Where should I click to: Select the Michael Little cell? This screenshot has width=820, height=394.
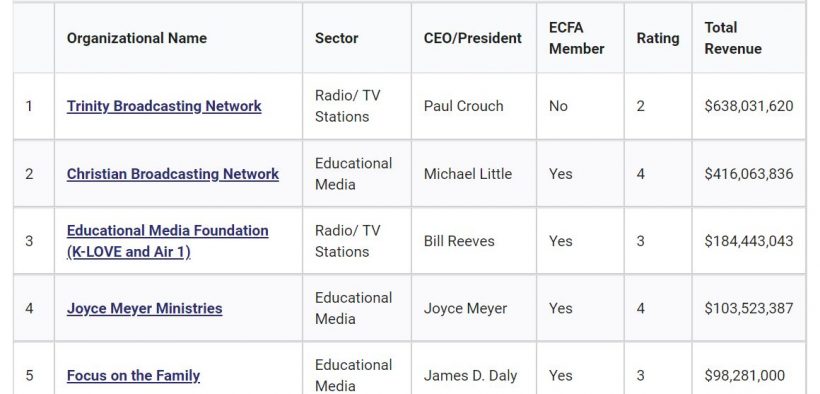point(474,174)
